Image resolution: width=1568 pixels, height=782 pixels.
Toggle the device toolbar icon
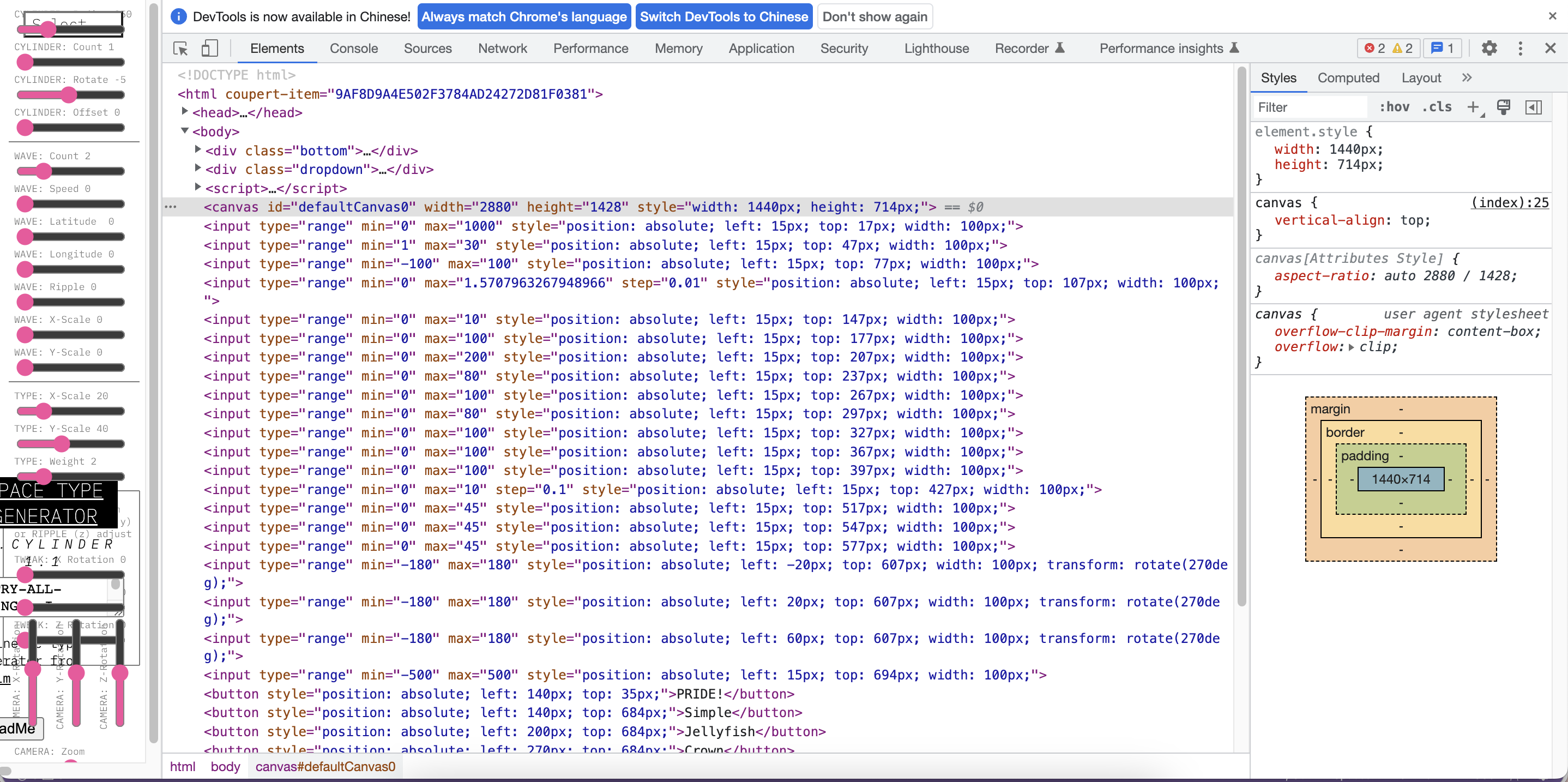[210, 49]
